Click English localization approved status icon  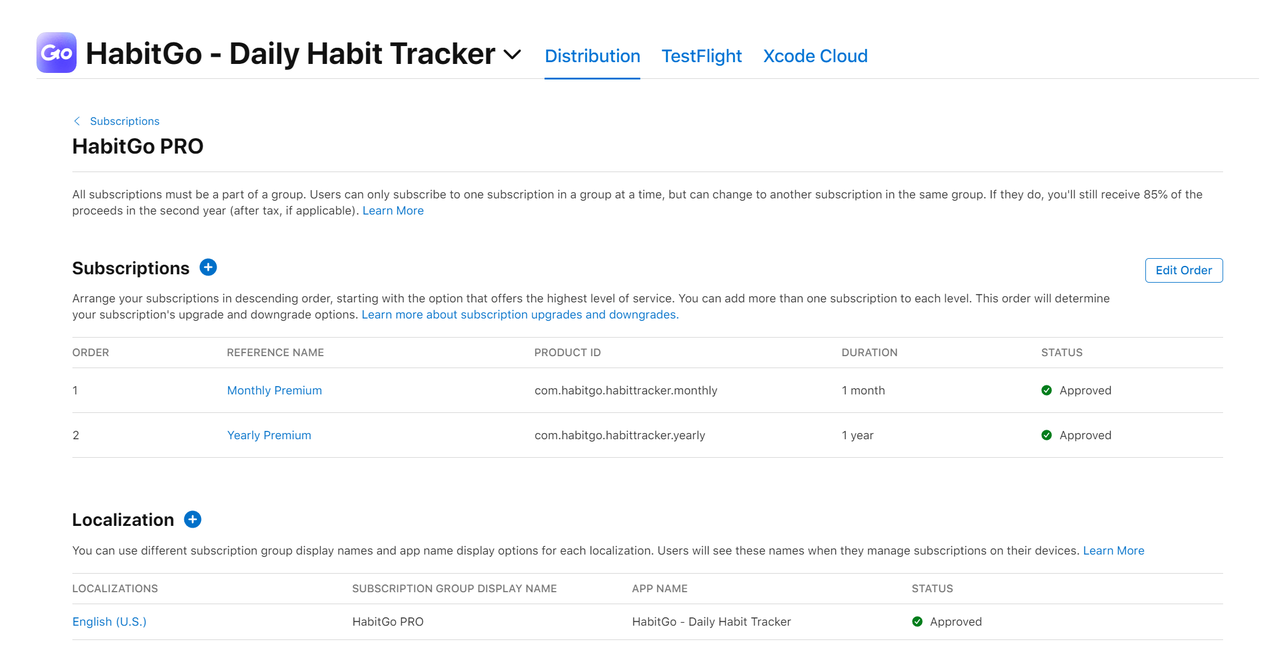(917, 621)
